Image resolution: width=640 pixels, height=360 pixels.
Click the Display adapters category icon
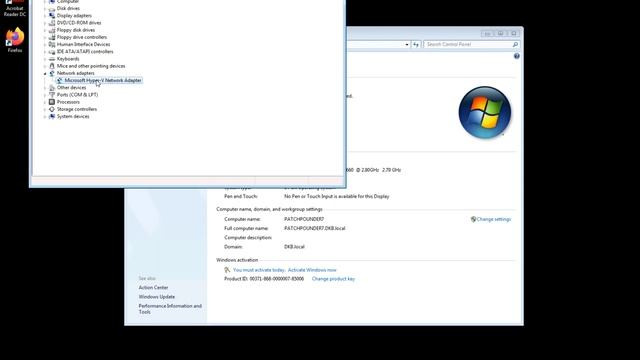[x=52, y=16]
